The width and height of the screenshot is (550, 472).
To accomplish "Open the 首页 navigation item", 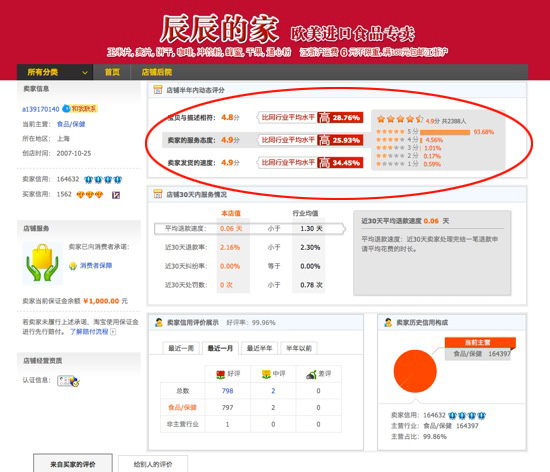I will tap(112, 72).
